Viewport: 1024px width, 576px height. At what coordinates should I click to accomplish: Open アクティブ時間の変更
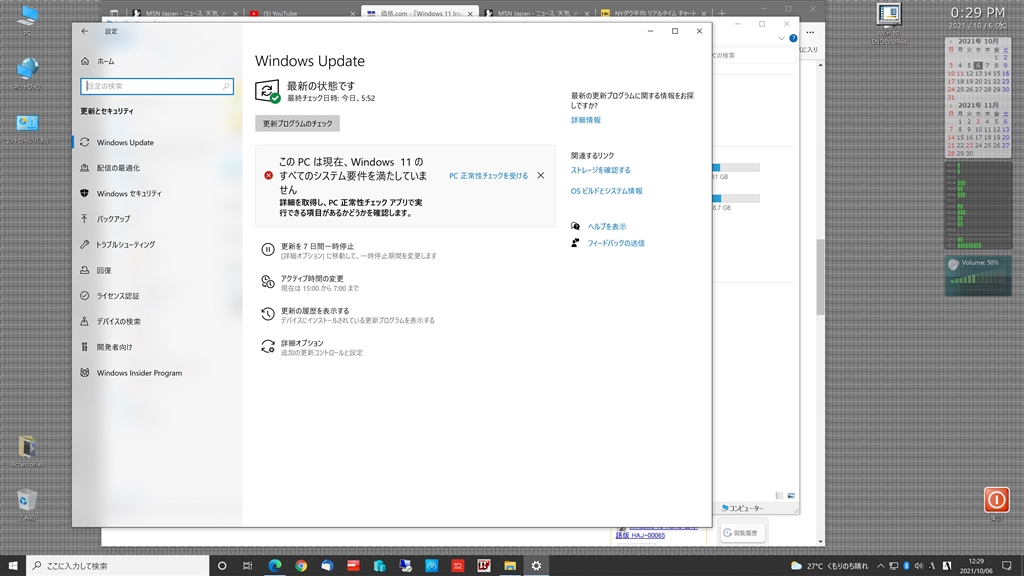pos(310,283)
